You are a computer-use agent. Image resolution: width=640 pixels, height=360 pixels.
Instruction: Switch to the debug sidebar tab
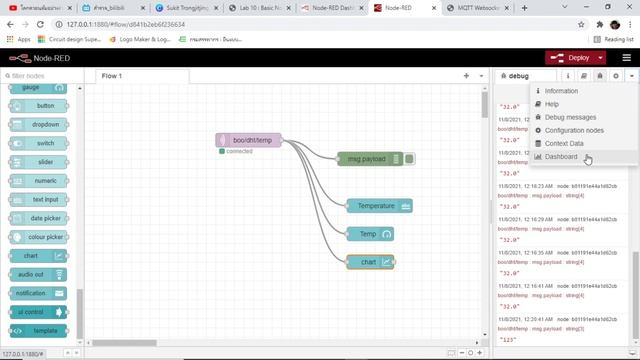525,76
